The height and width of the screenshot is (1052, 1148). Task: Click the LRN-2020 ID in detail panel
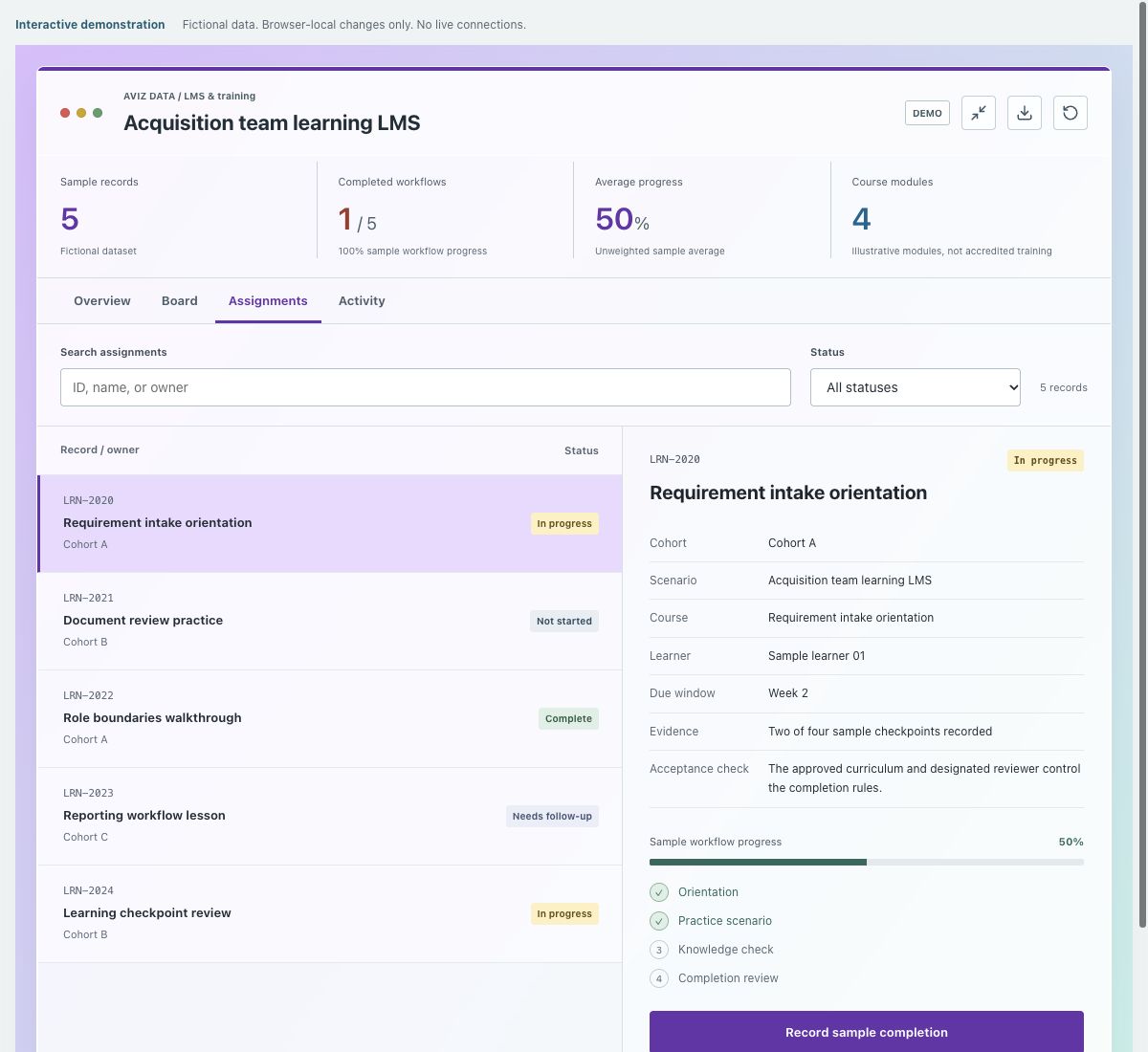(674, 459)
